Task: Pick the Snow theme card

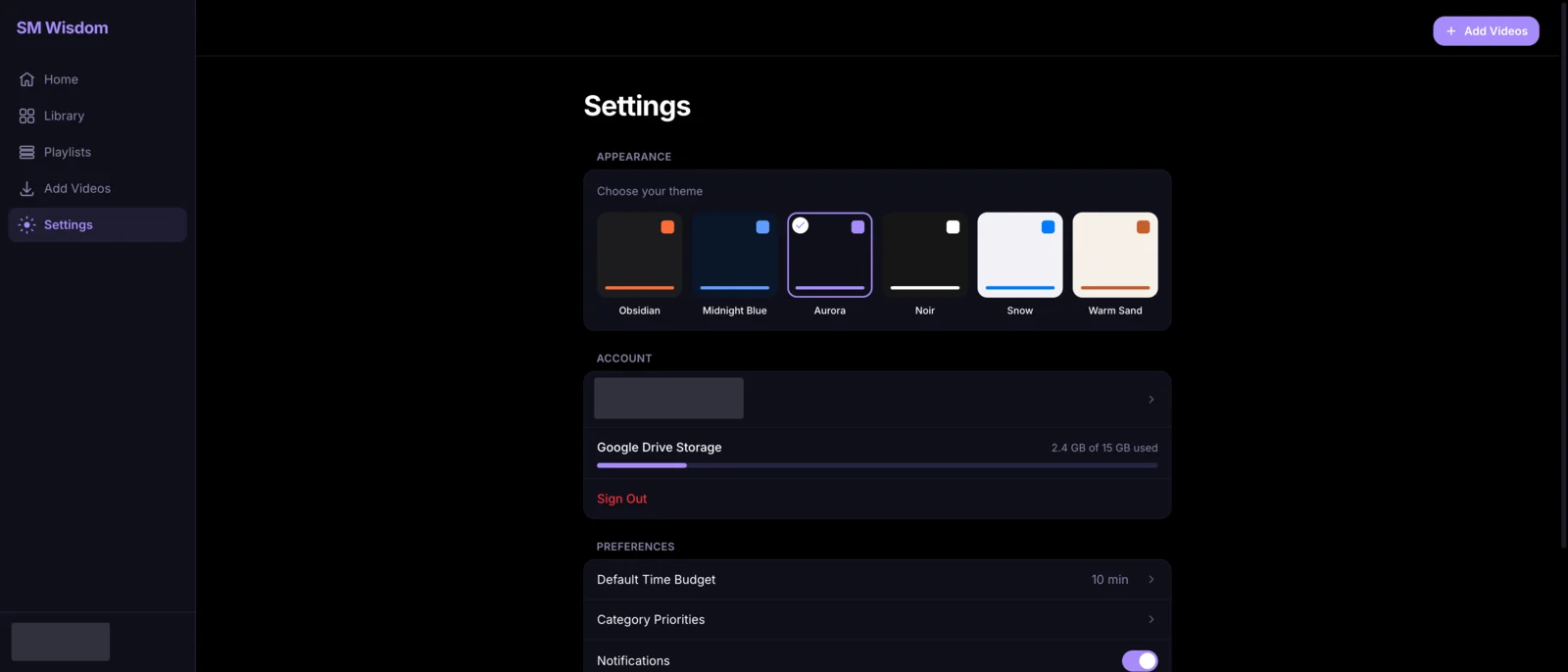Action: point(1019,255)
